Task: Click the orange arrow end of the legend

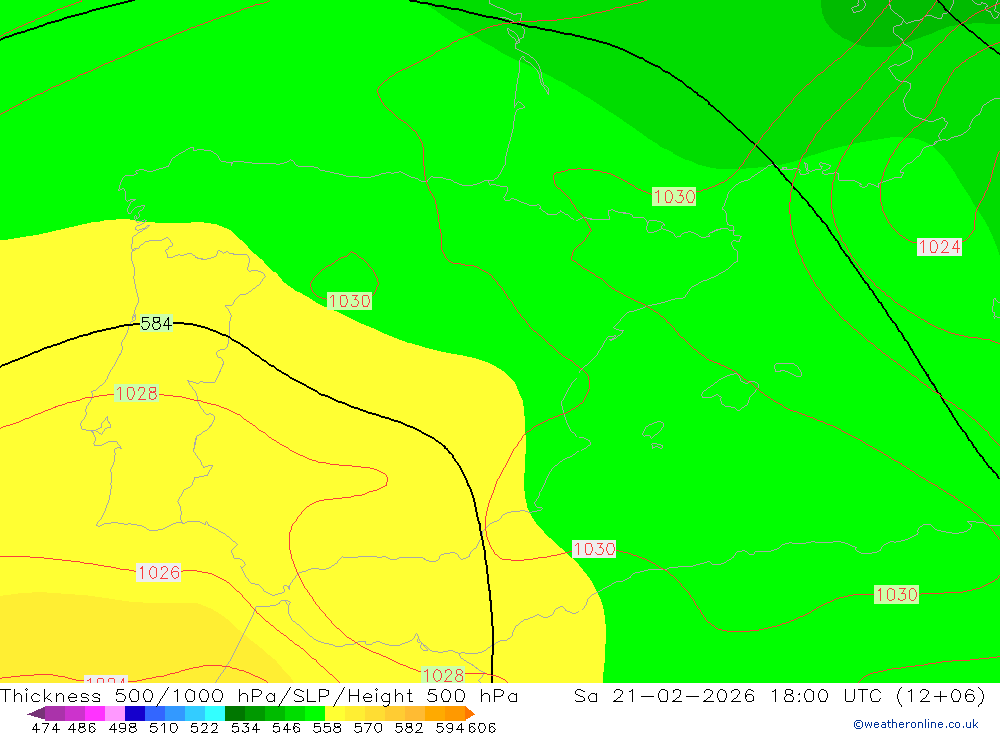Action: 470,713
